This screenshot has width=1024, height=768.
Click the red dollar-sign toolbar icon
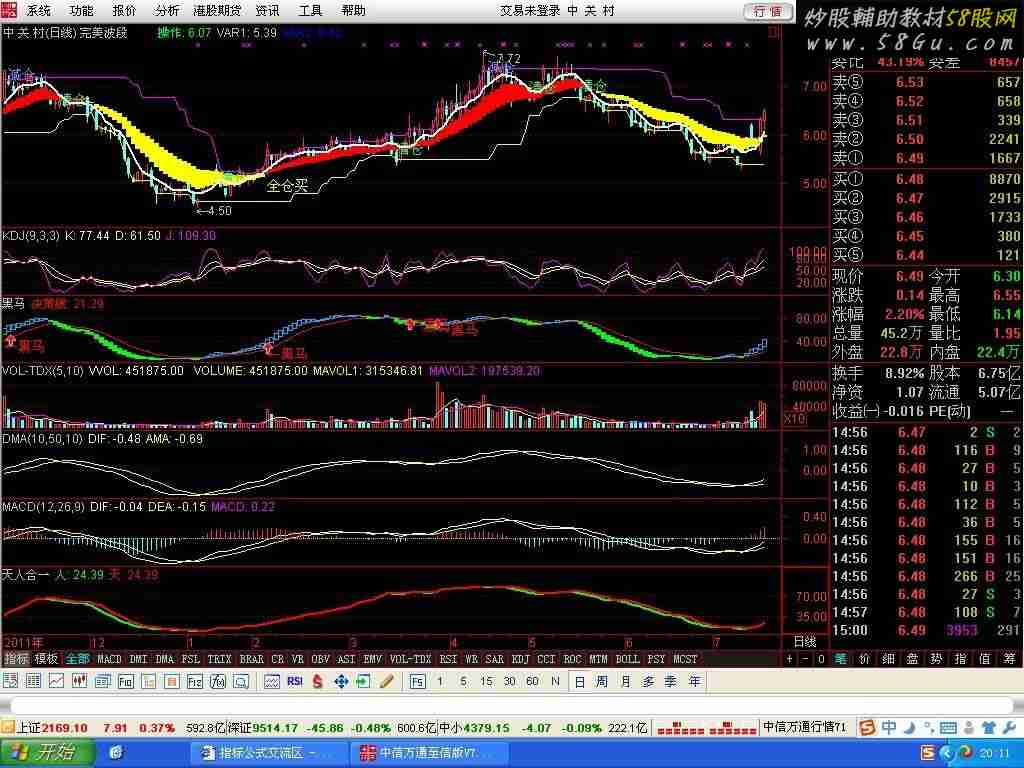(317, 681)
